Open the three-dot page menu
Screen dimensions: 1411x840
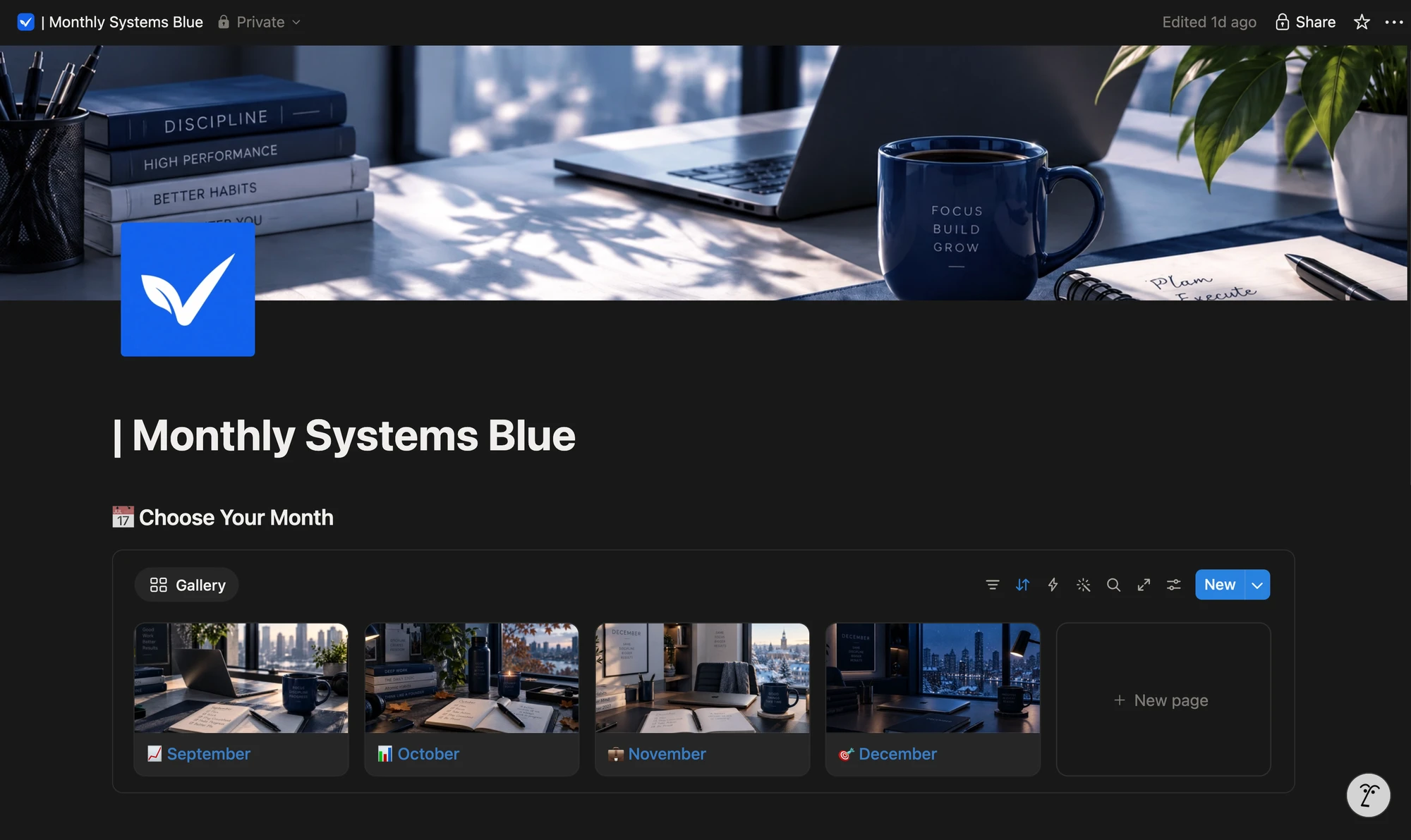(x=1394, y=22)
